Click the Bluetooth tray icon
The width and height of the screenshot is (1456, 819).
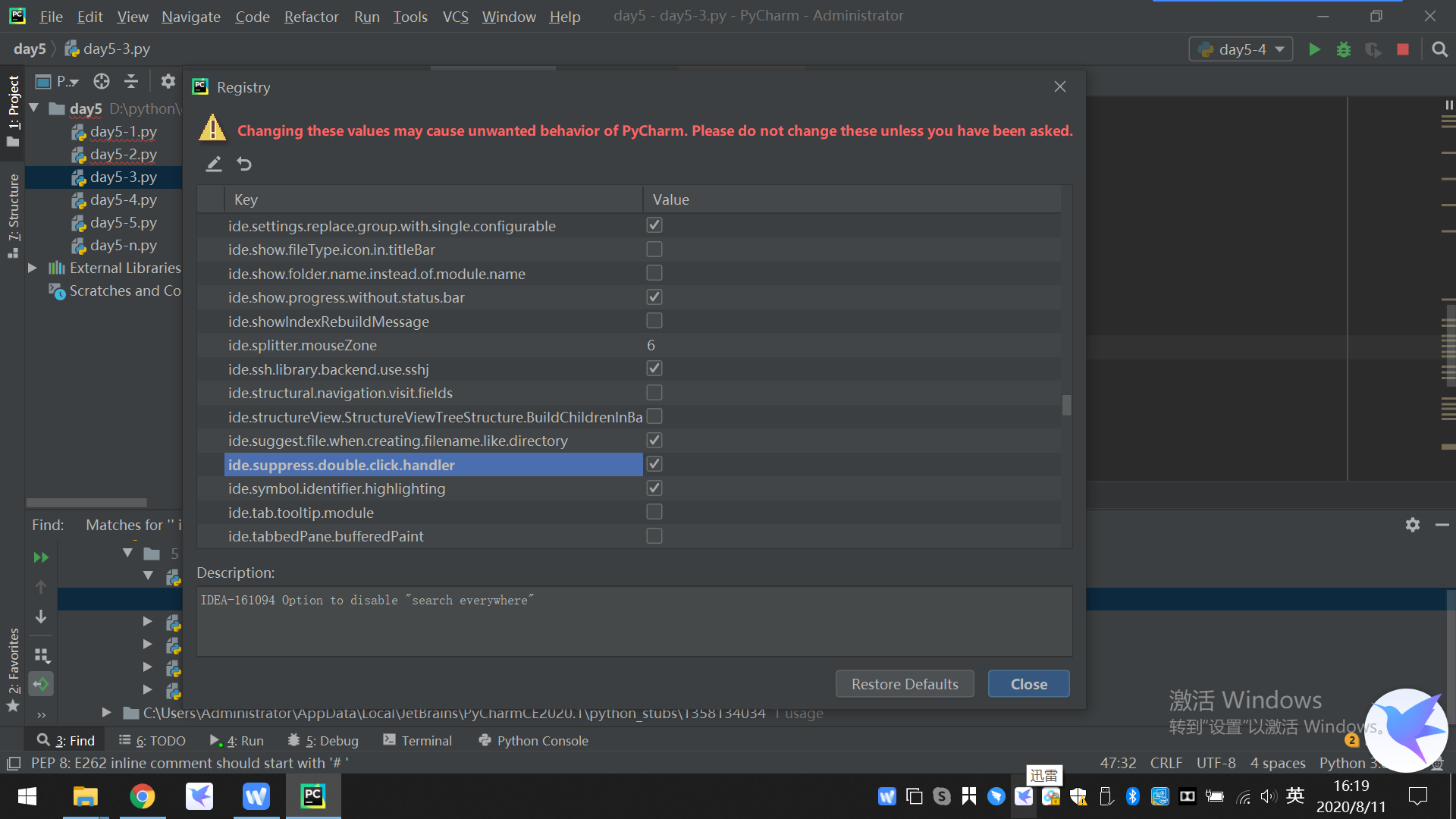[1133, 796]
